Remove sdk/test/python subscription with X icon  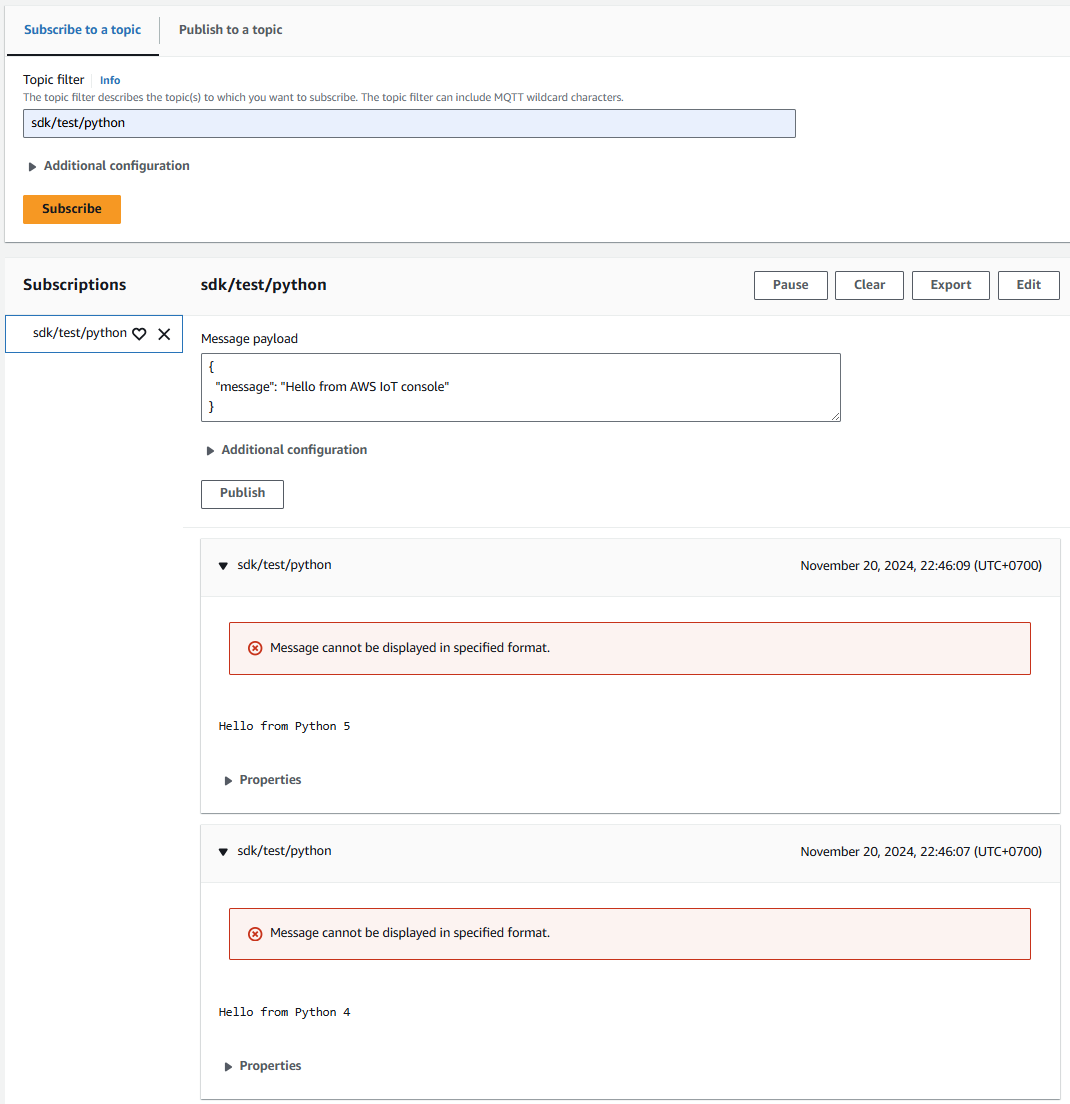click(x=164, y=334)
